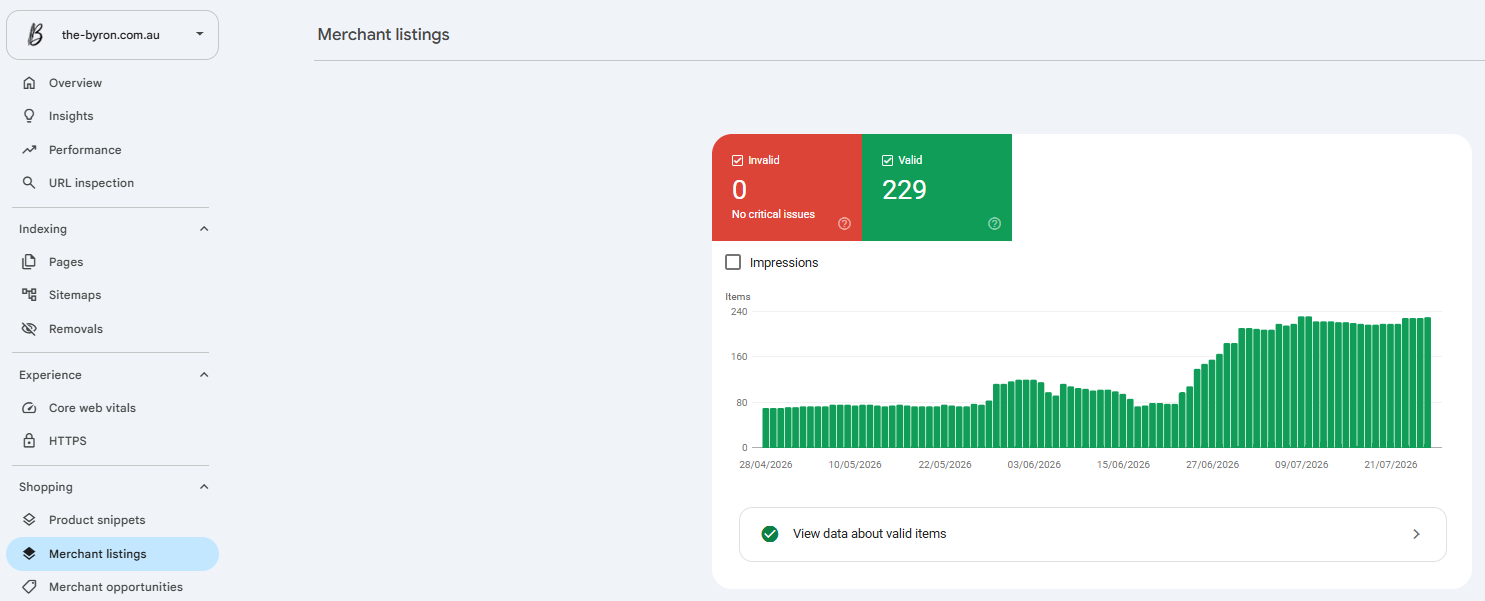Enable the Impressions checkbox
The image size is (1485, 601).
pyautogui.click(x=733, y=262)
